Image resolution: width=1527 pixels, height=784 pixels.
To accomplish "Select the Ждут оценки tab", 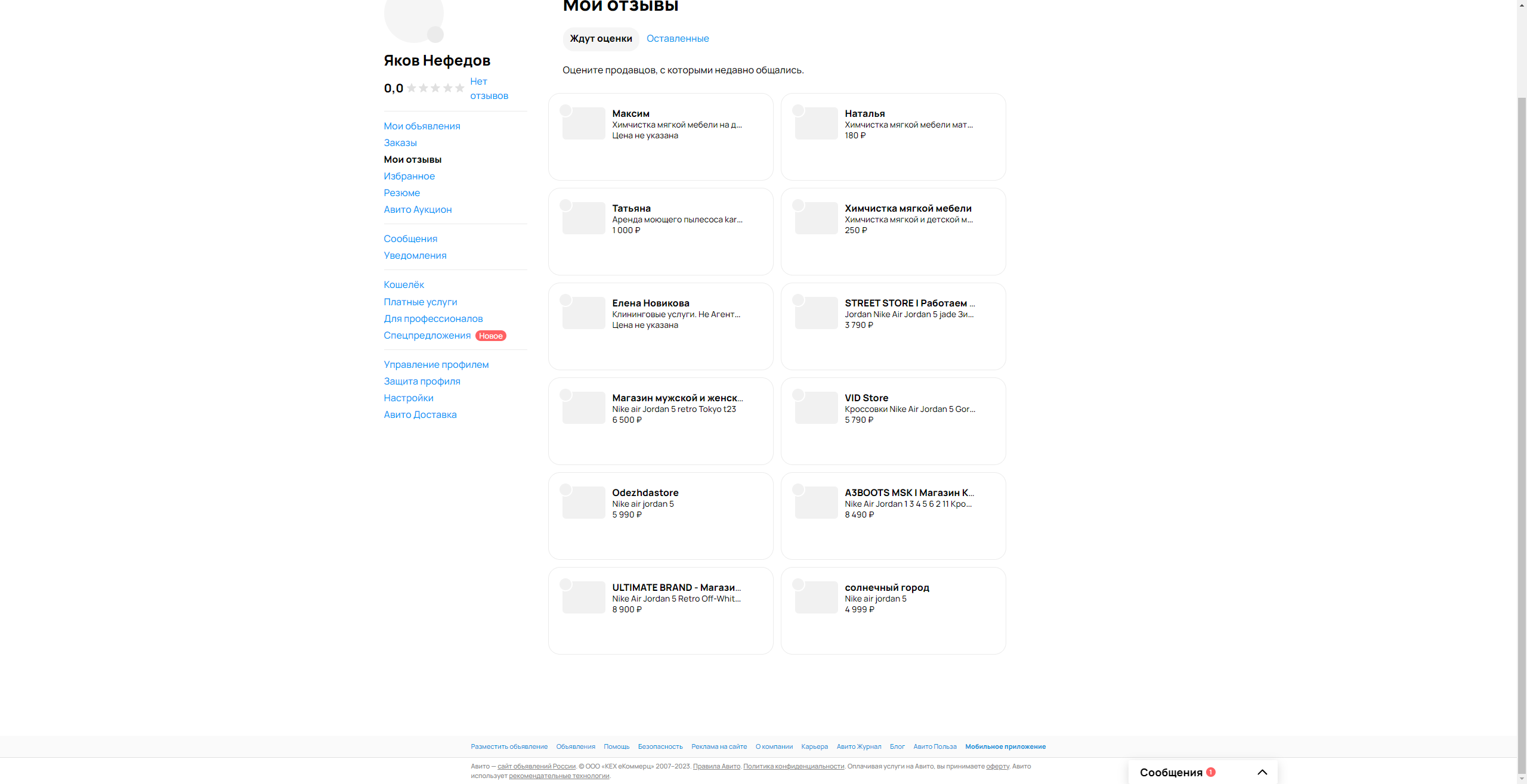I will (601, 39).
